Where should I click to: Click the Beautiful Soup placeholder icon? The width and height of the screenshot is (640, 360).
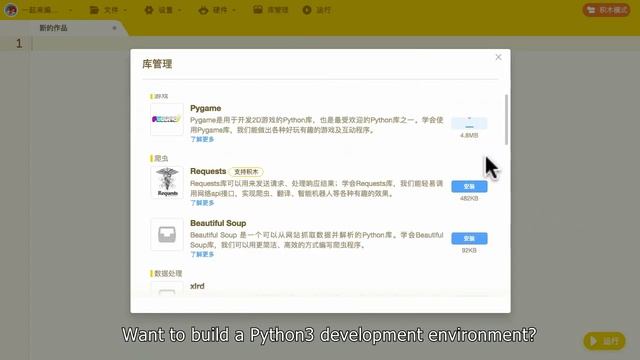coord(167,234)
